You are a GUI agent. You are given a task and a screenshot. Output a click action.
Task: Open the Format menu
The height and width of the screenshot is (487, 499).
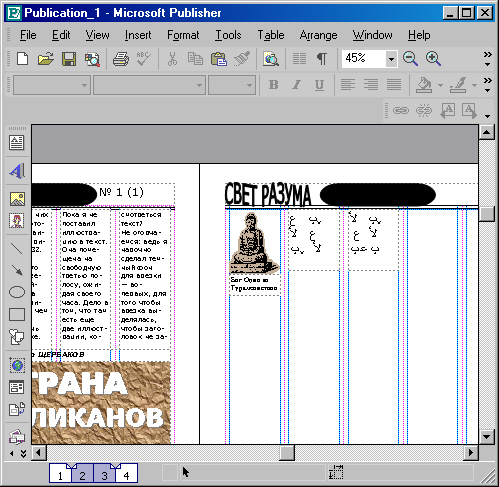tap(183, 35)
